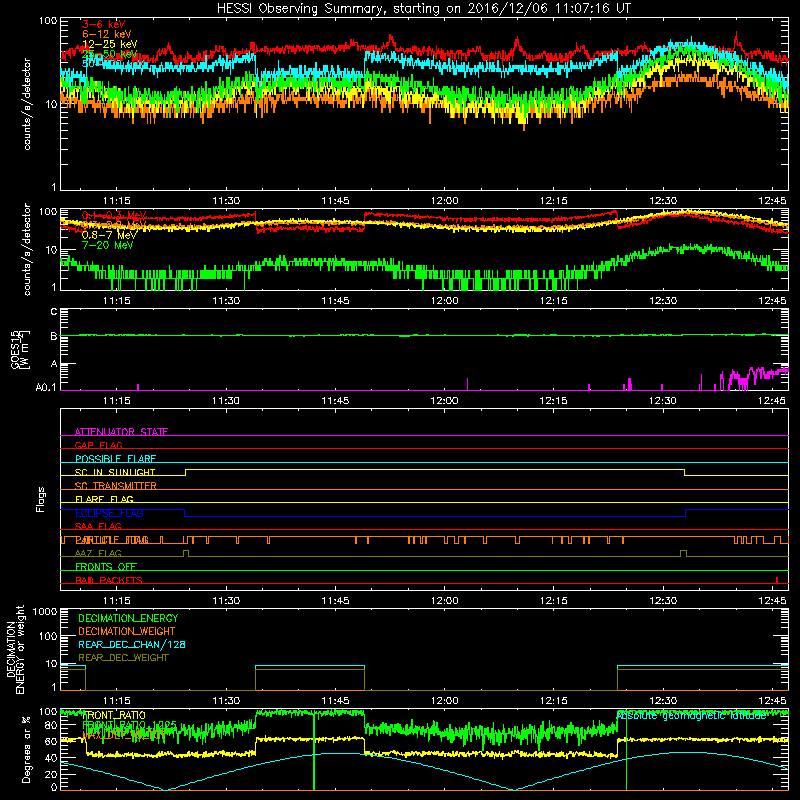Click the BAD_PACKETS flag label

(x=109, y=580)
